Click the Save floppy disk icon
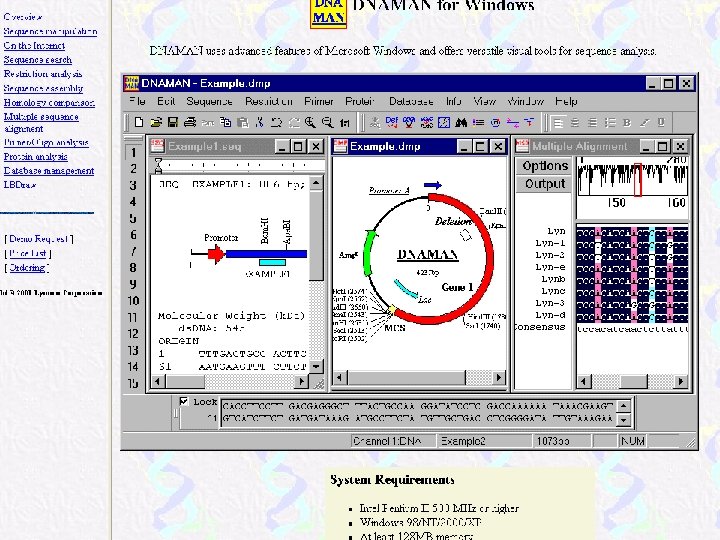This screenshot has width=720, height=540. point(173,122)
